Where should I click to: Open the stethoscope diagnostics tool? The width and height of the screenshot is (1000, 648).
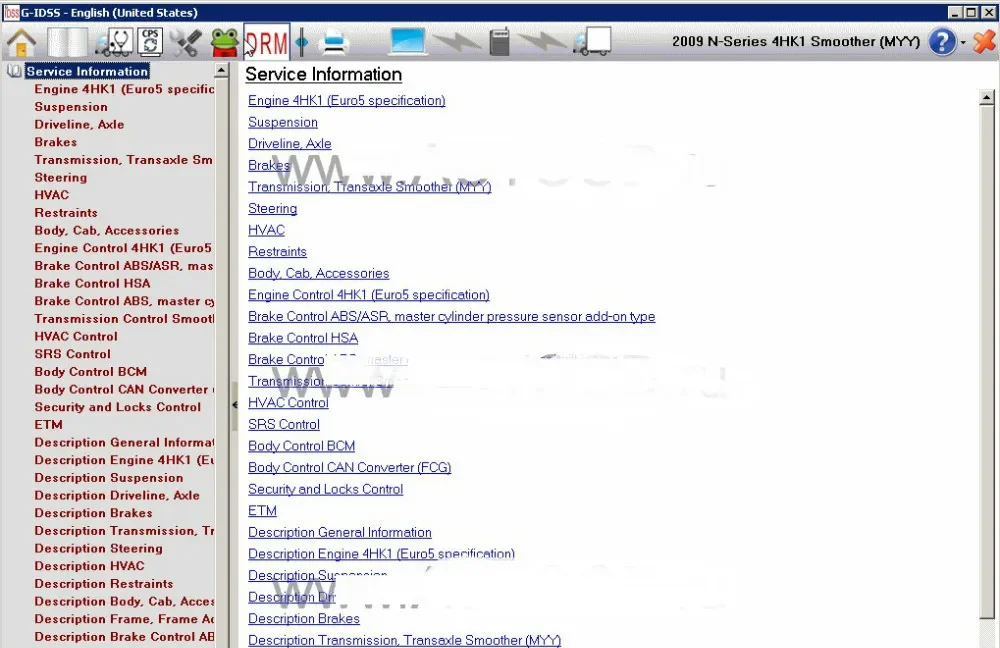(114, 42)
